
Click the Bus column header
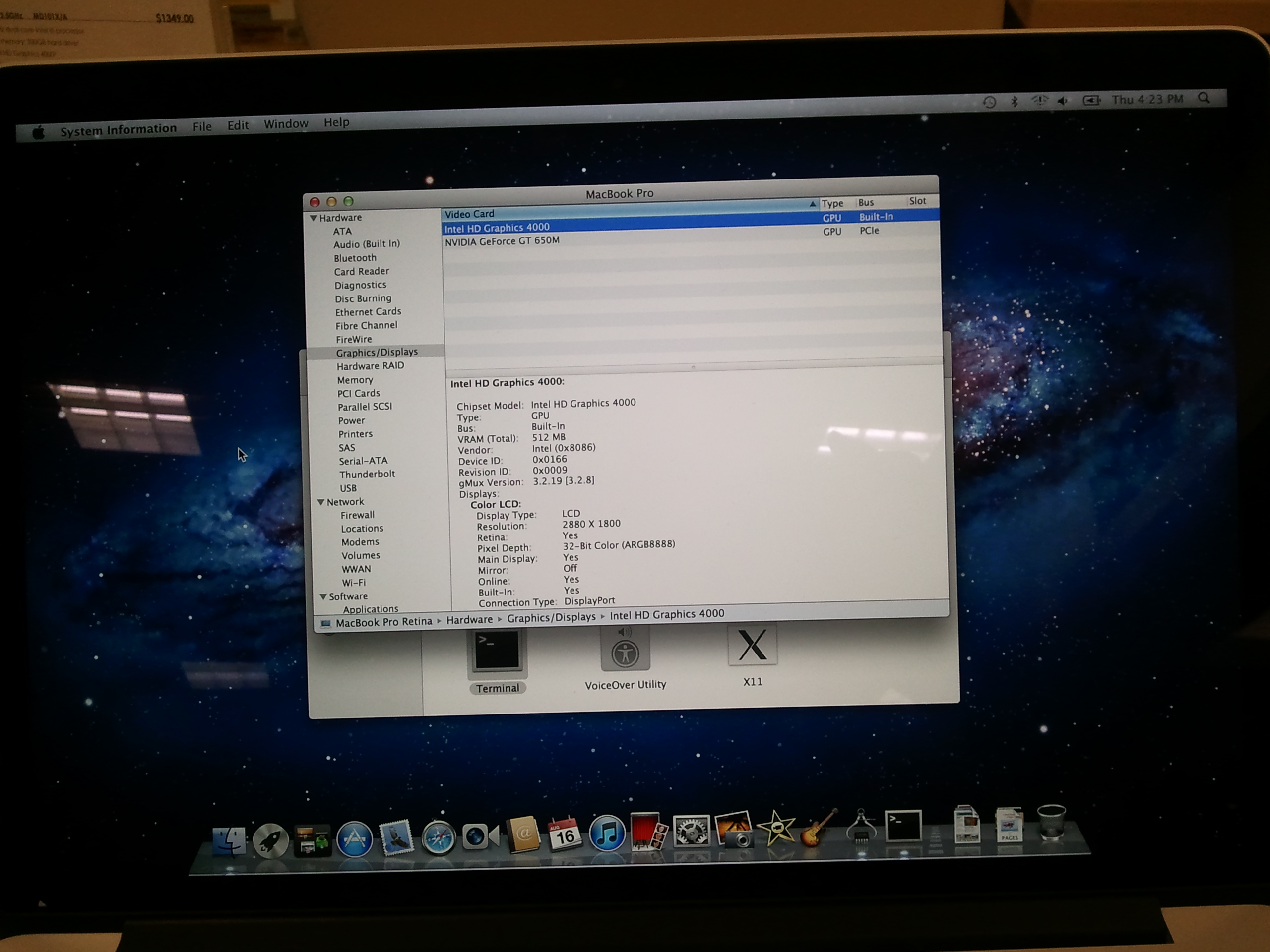coord(866,202)
